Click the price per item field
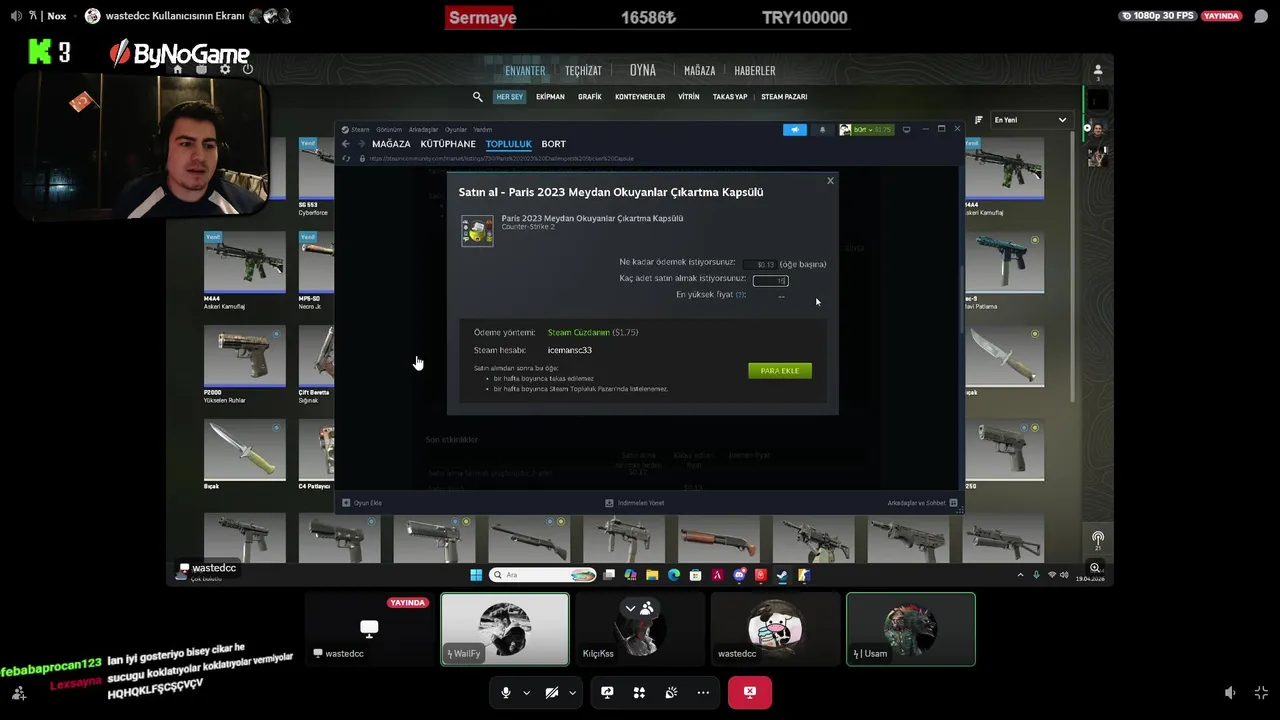 pos(762,264)
